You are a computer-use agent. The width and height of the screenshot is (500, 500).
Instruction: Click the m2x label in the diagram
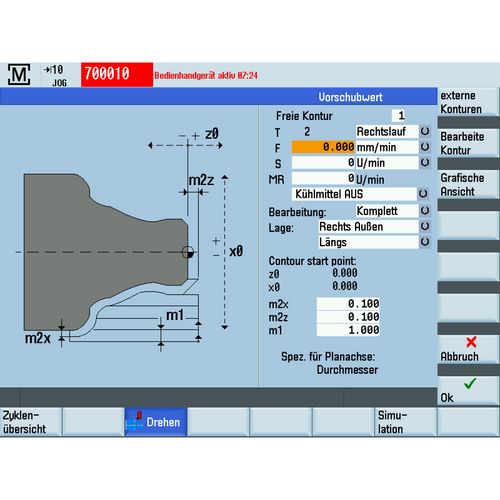[x=37, y=338]
